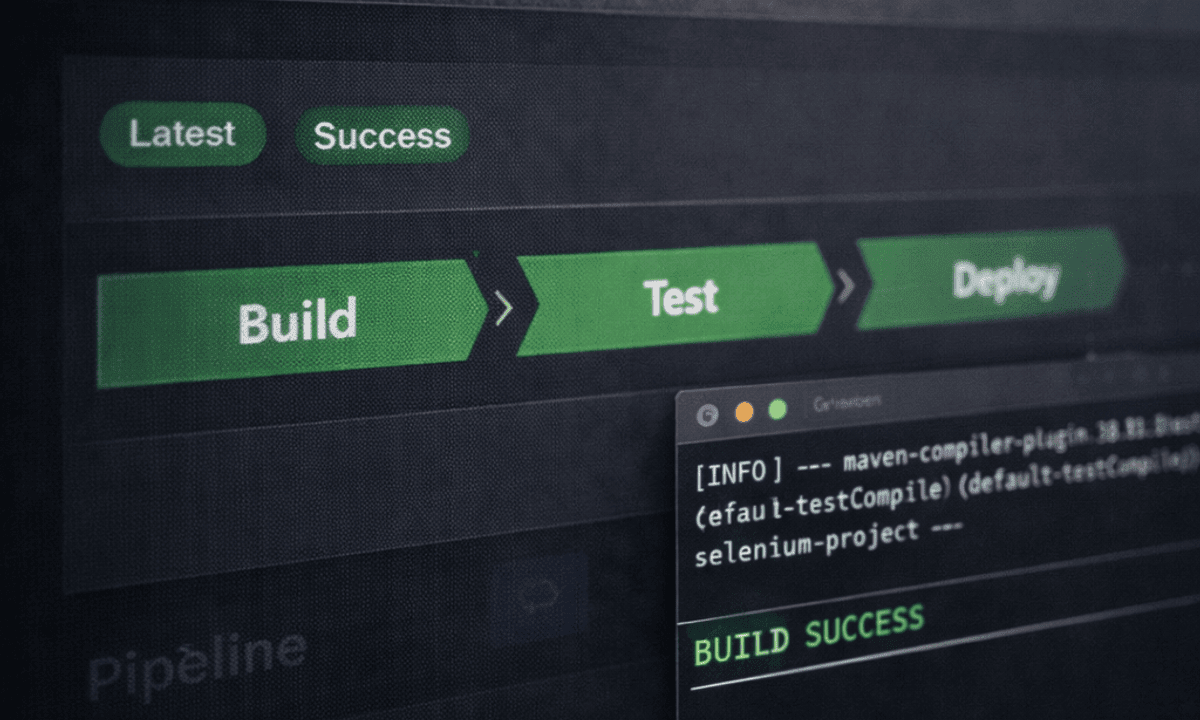1200x720 pixels.
Task: Click the Success status badge
Action: pyautogui.click(x=382, y=135)
